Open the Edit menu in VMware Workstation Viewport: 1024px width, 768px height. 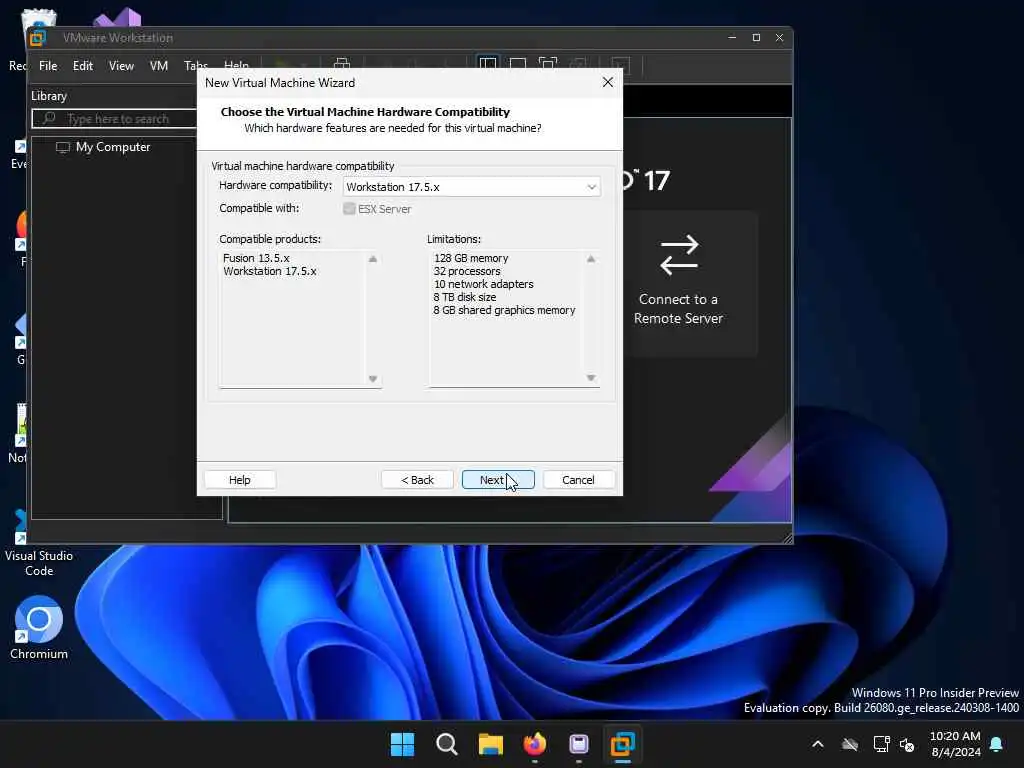pos(82,66)
